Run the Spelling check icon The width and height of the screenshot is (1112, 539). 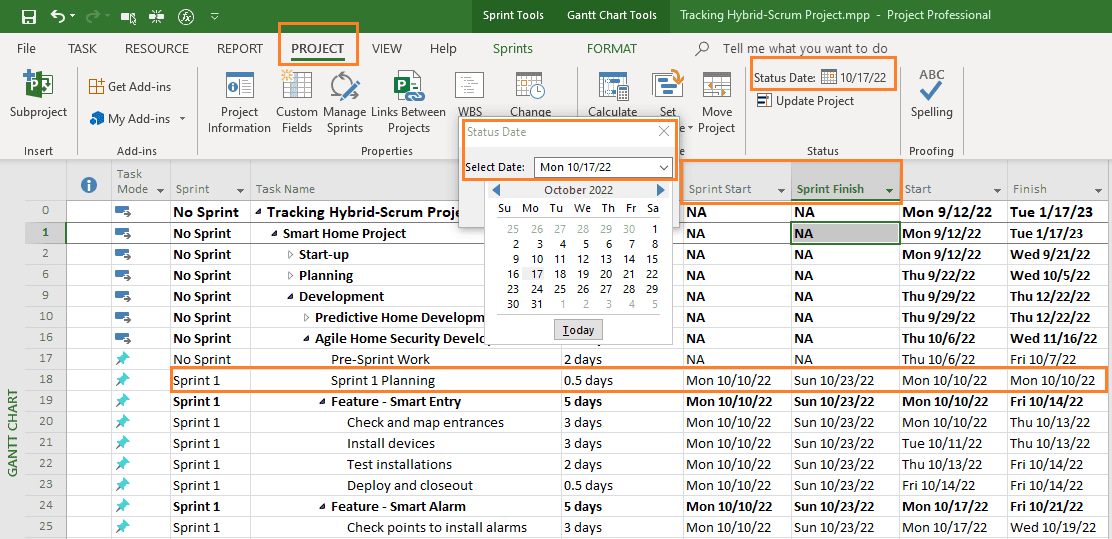931,85
